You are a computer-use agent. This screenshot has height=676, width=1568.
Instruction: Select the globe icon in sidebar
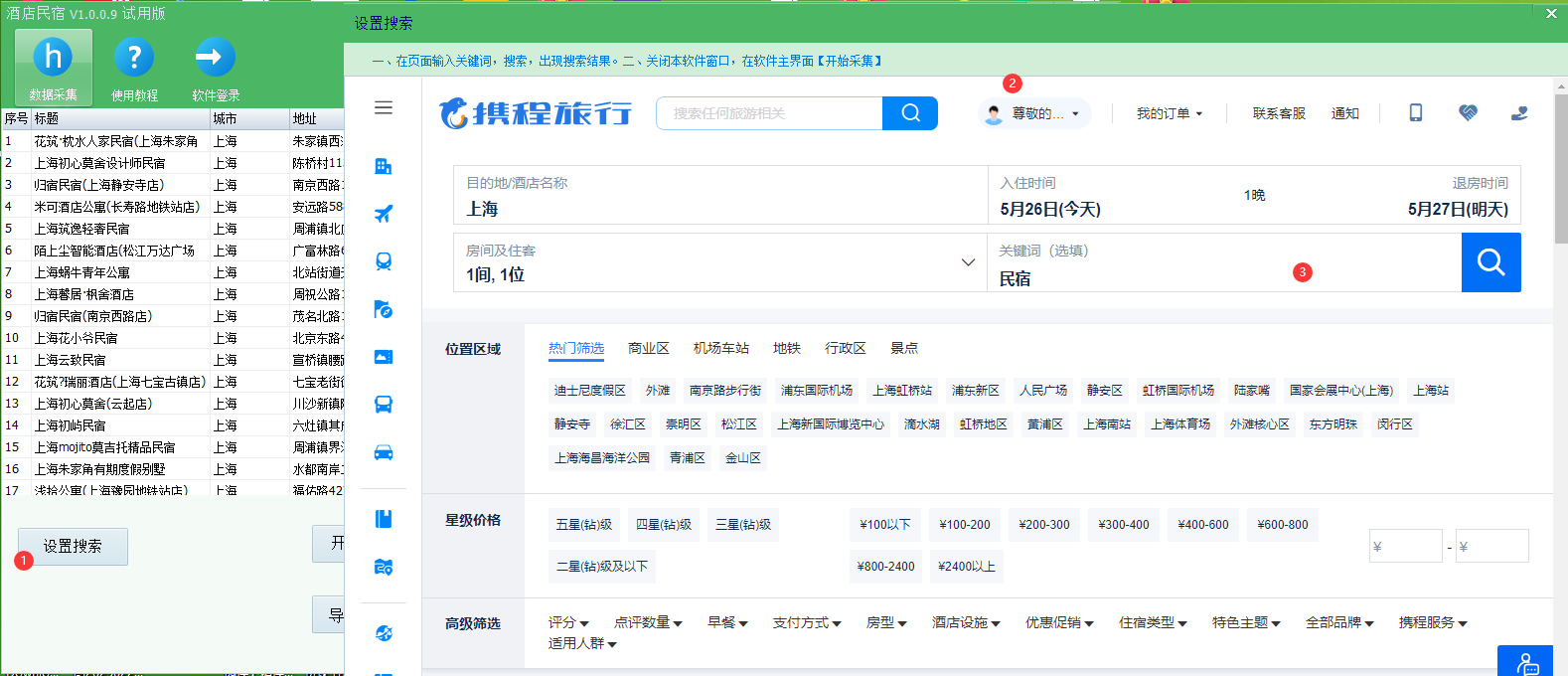[x=384, y=633]
